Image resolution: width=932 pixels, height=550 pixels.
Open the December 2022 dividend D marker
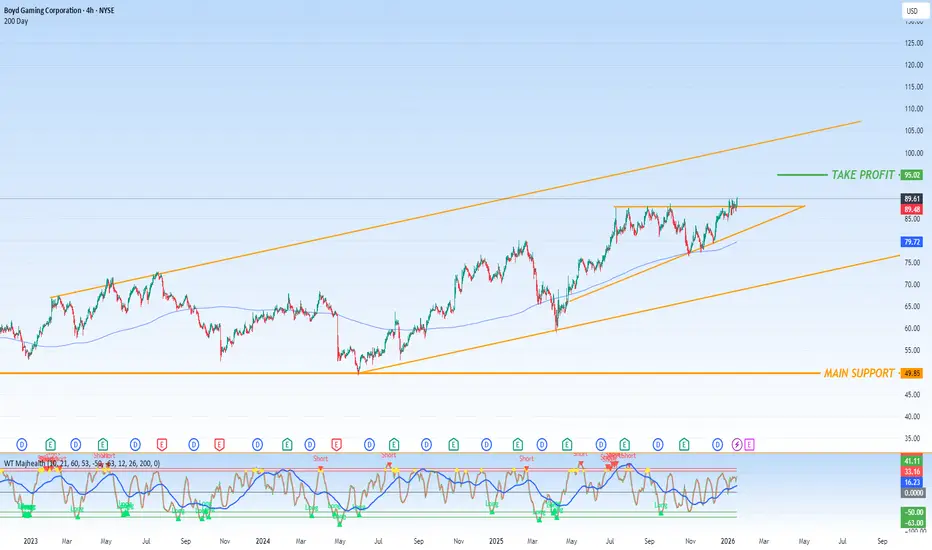[x=22, y=444]
